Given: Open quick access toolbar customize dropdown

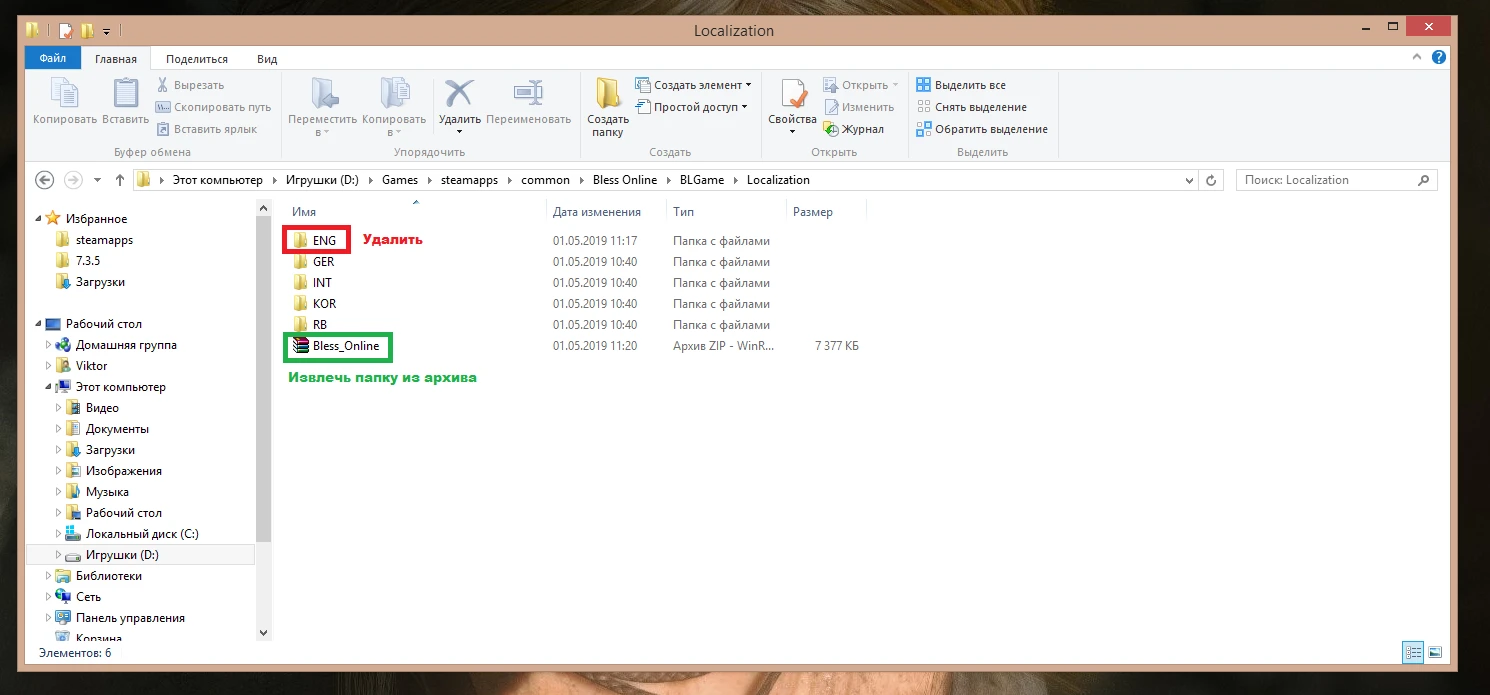Looking at the screenshot, I should click(x=106, y=31).
